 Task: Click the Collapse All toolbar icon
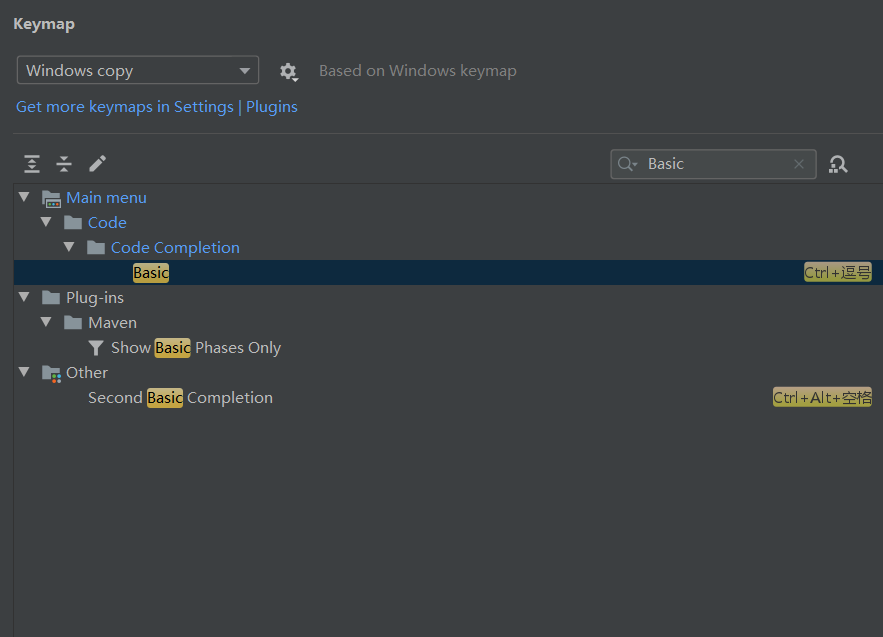click(x=64, y=164)
